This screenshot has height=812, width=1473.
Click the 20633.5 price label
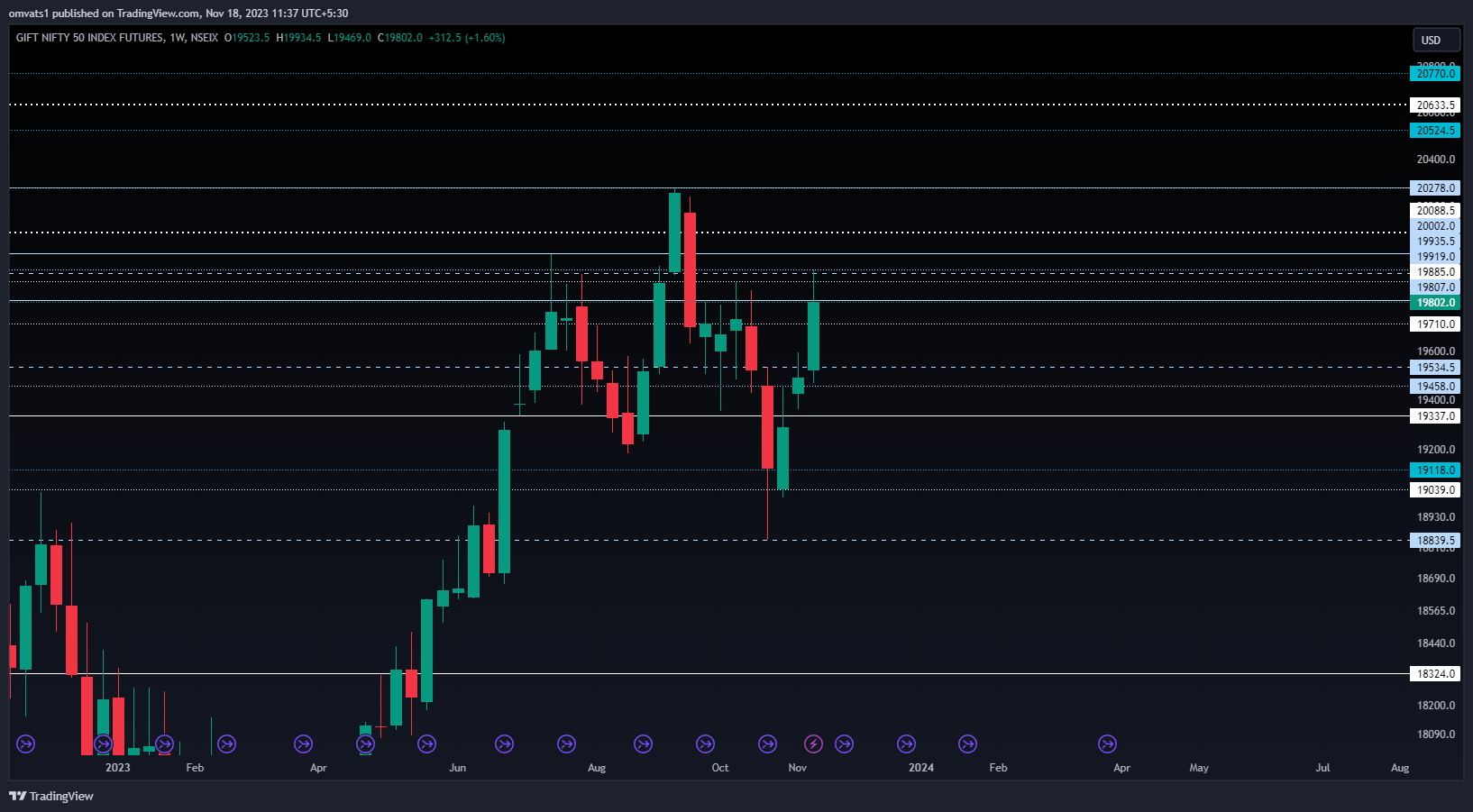tap(1435, 105)
